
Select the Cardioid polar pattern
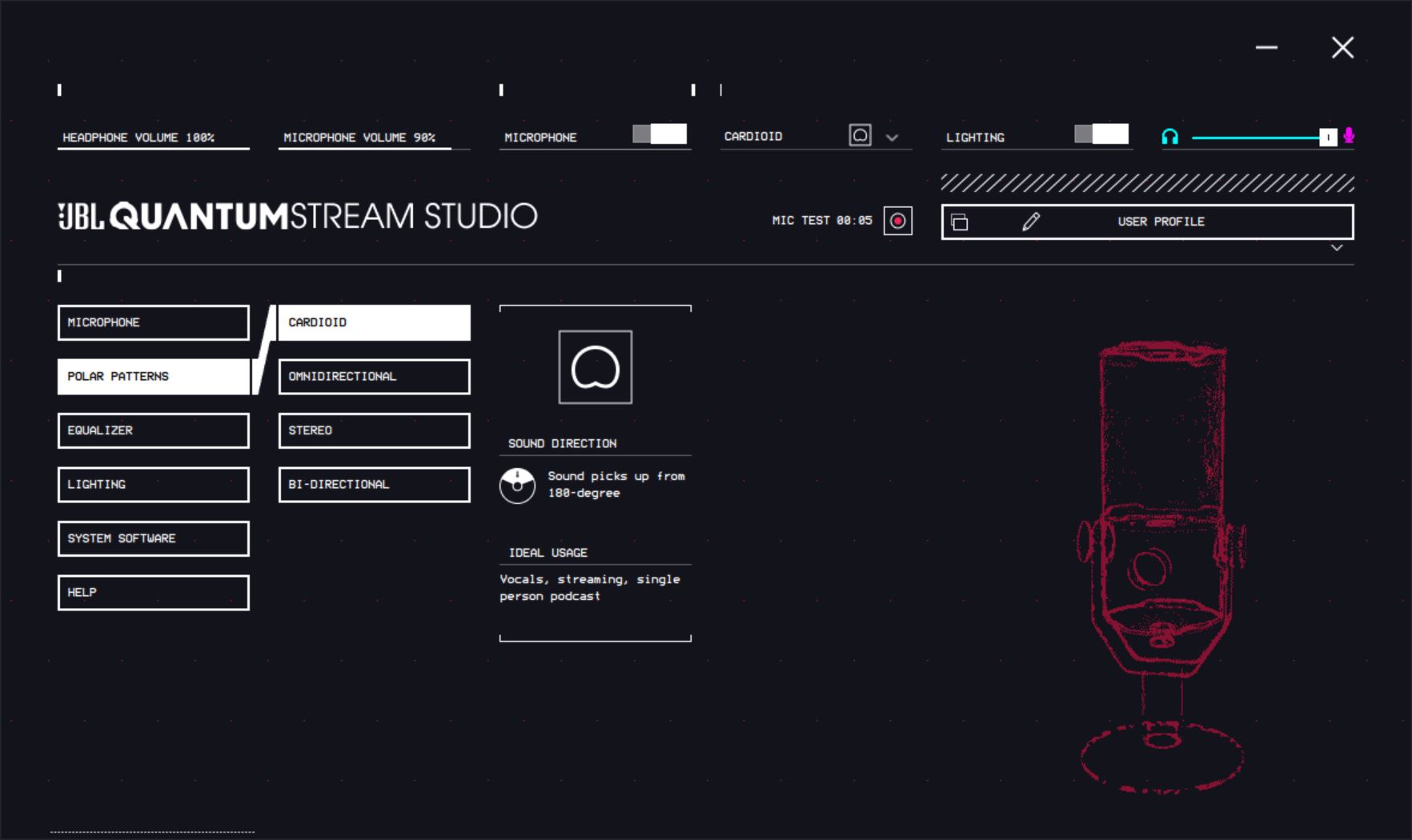pos(375,322)
